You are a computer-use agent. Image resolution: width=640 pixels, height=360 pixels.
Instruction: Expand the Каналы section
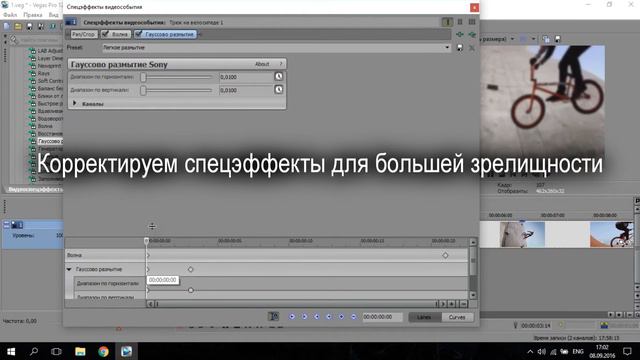[x=75, y=104]
